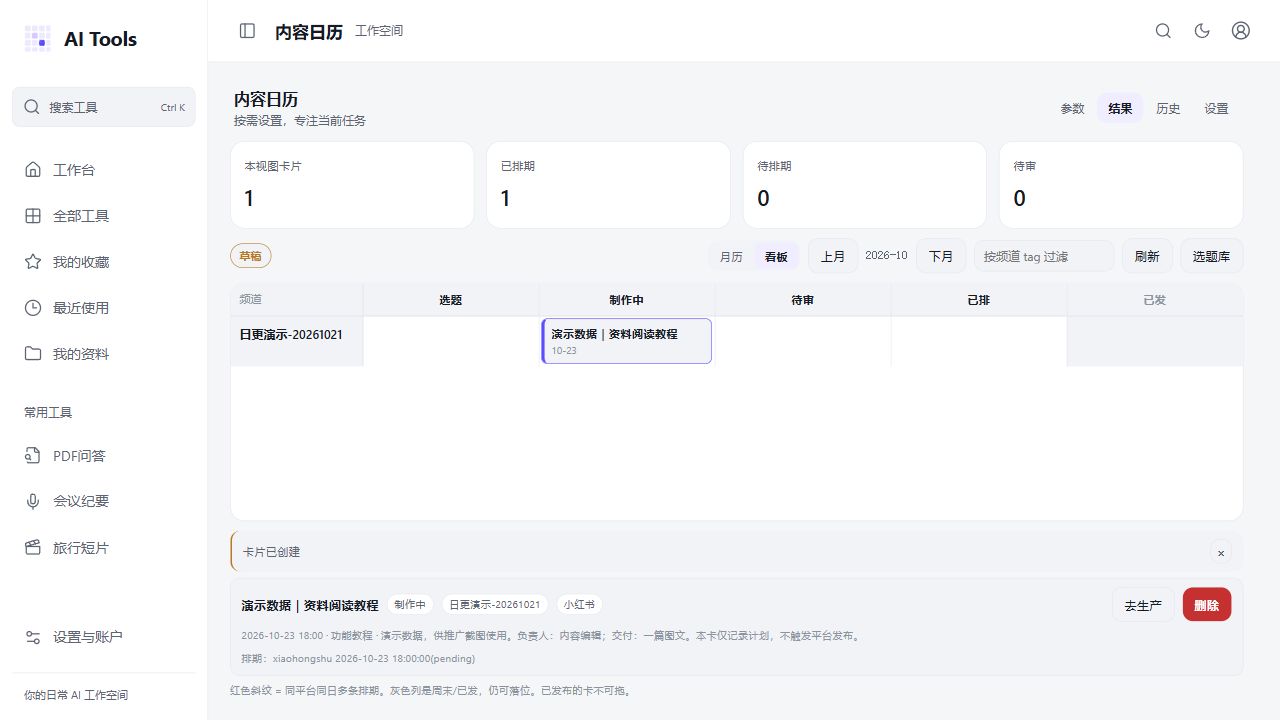The width and height of the screenshot is (1280, 720).
Task: Click the 去生产 button
Action: [x=1143, y=605]
